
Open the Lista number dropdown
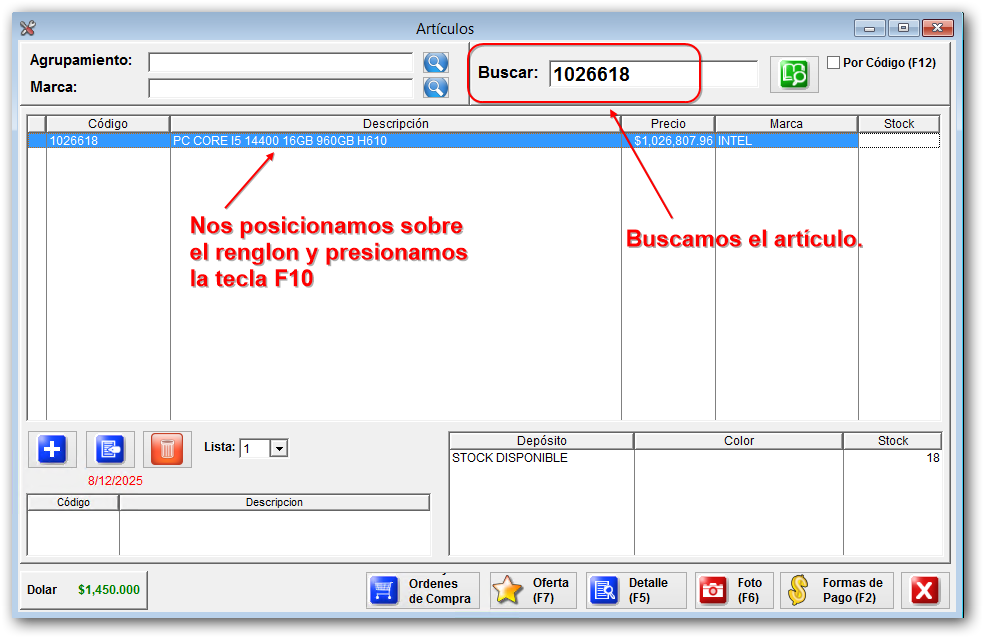[277, 449]
